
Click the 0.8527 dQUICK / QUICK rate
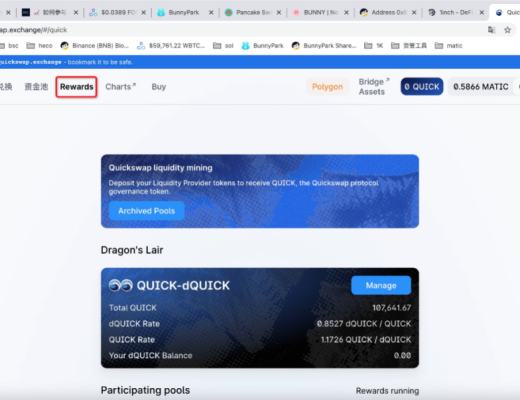[364, 324]
